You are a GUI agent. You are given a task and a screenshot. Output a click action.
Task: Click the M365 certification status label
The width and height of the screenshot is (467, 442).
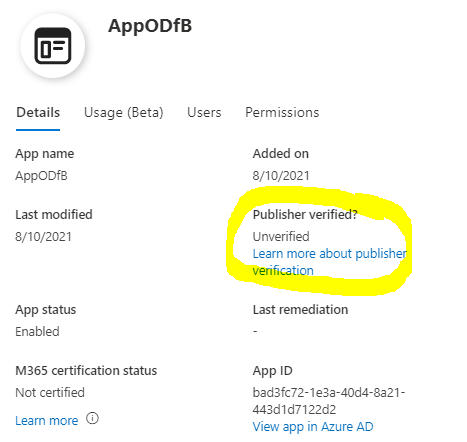[x=86, y=371]
